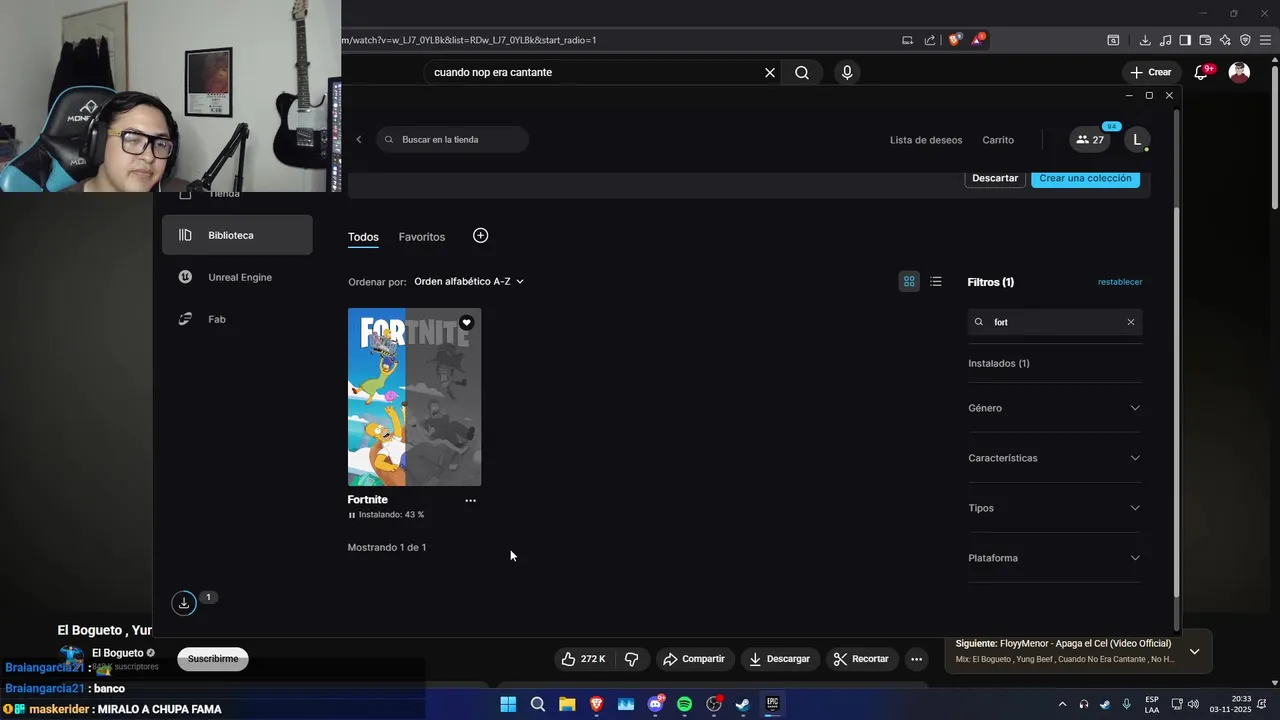
Task: Toggle the Instalados (1) filter
Action: click(x=999, y=363)
